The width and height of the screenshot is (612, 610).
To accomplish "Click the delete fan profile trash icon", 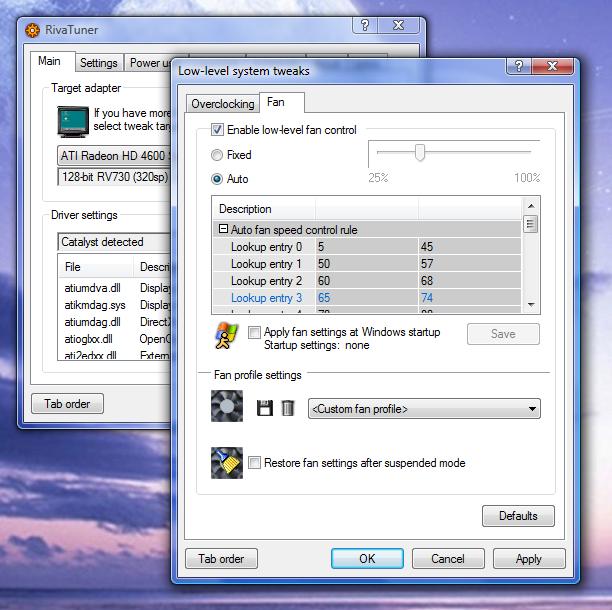I will (x=288, y=408).
